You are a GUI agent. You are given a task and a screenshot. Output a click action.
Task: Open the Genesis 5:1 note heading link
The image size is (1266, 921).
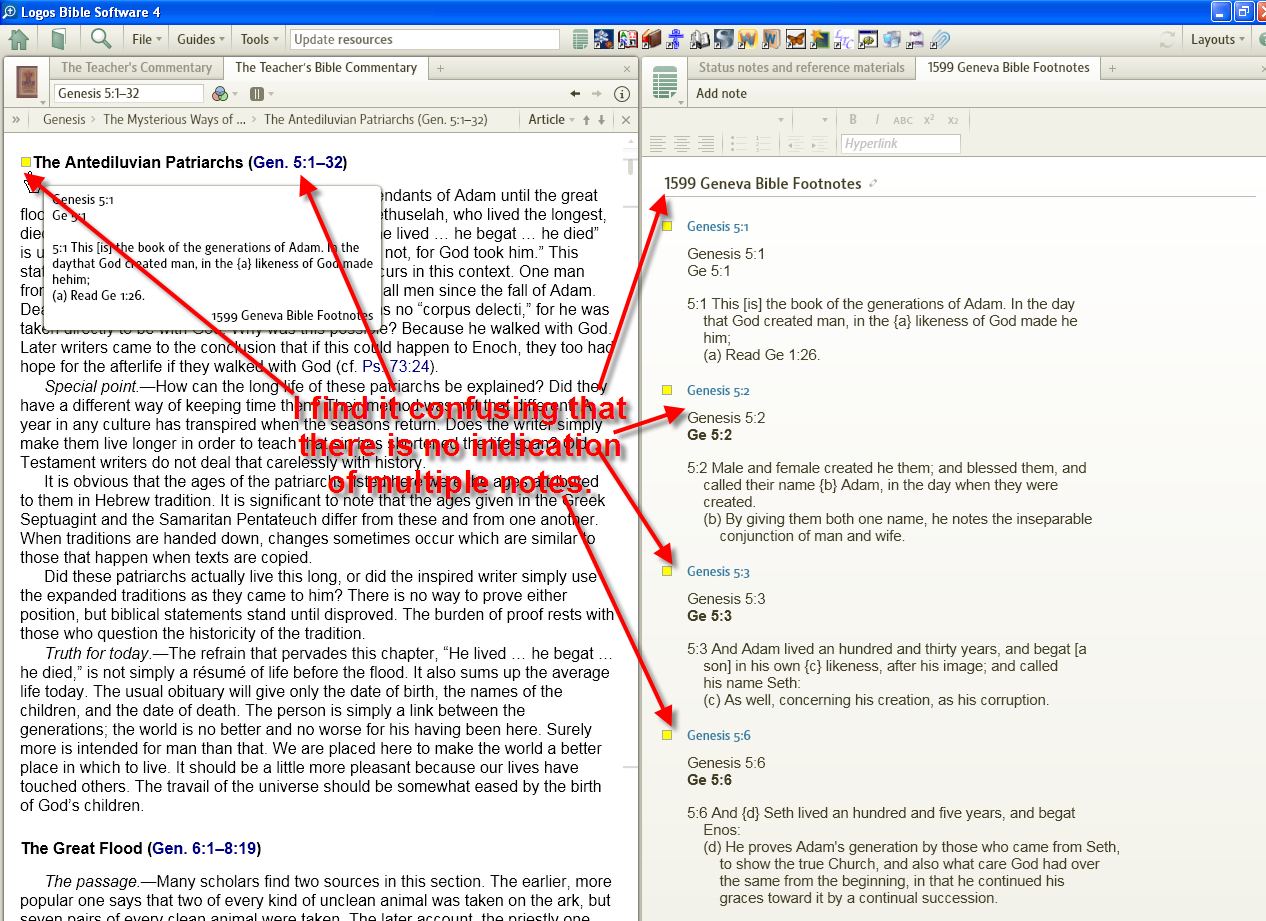click(718, 227)
